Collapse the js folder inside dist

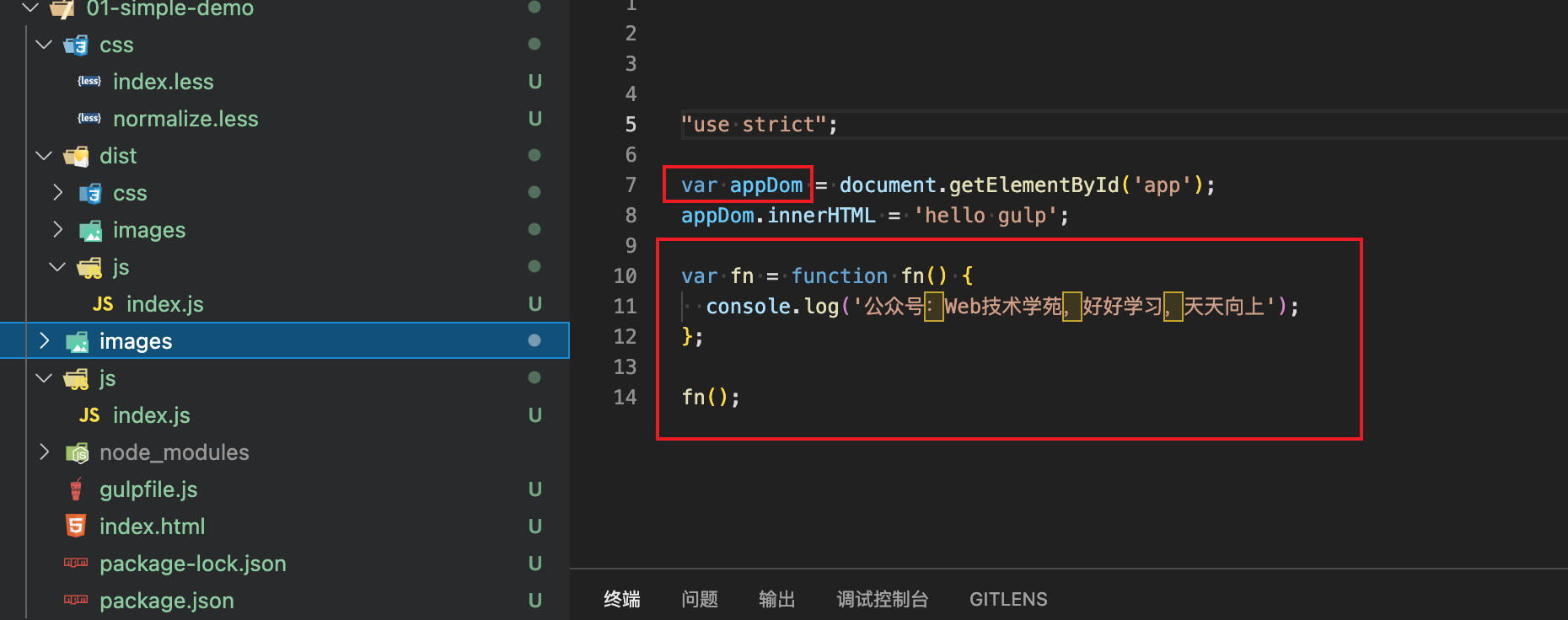coord(57,267)
